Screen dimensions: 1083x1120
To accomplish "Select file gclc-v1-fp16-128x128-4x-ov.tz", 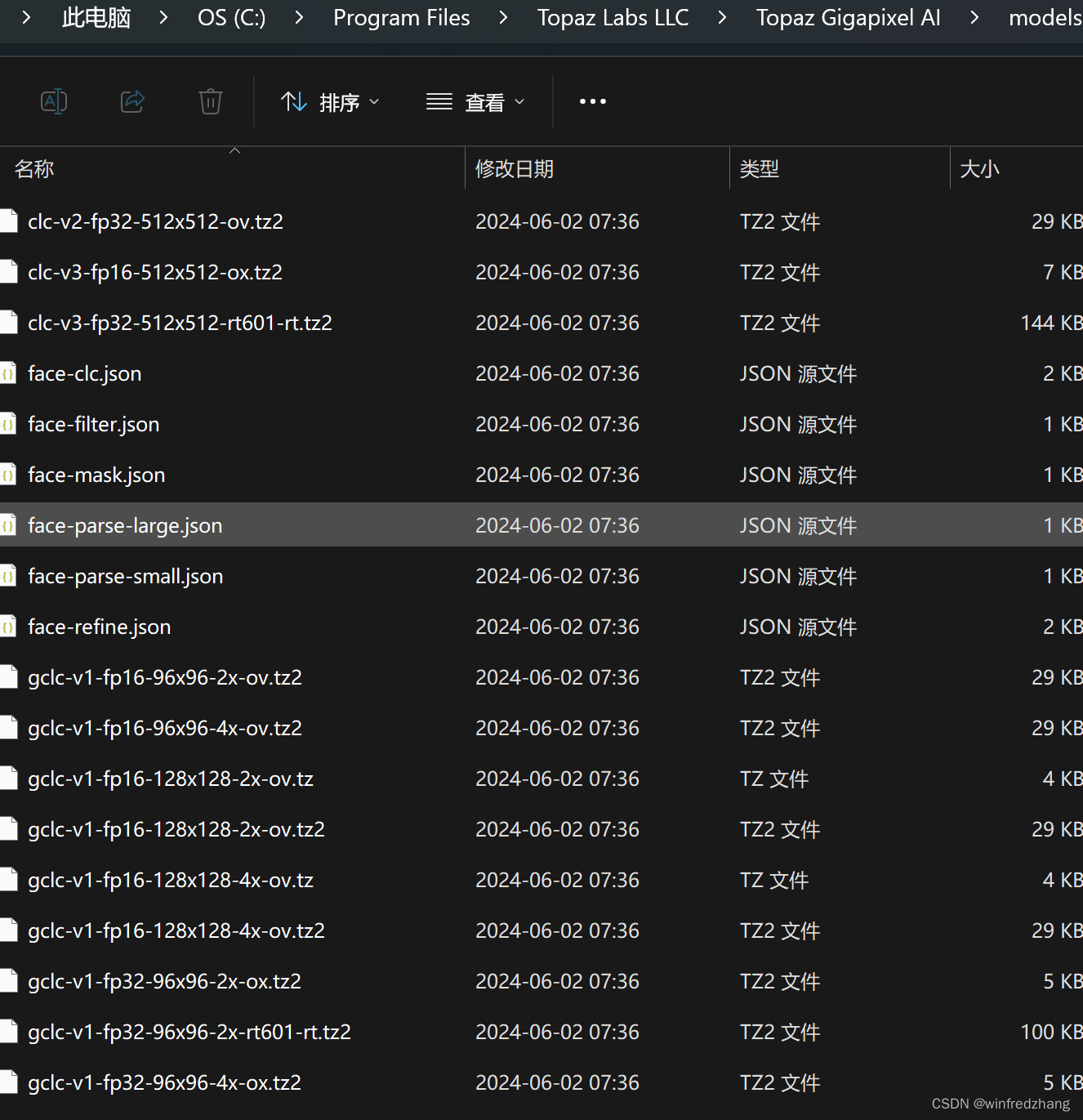I will 541,880.
